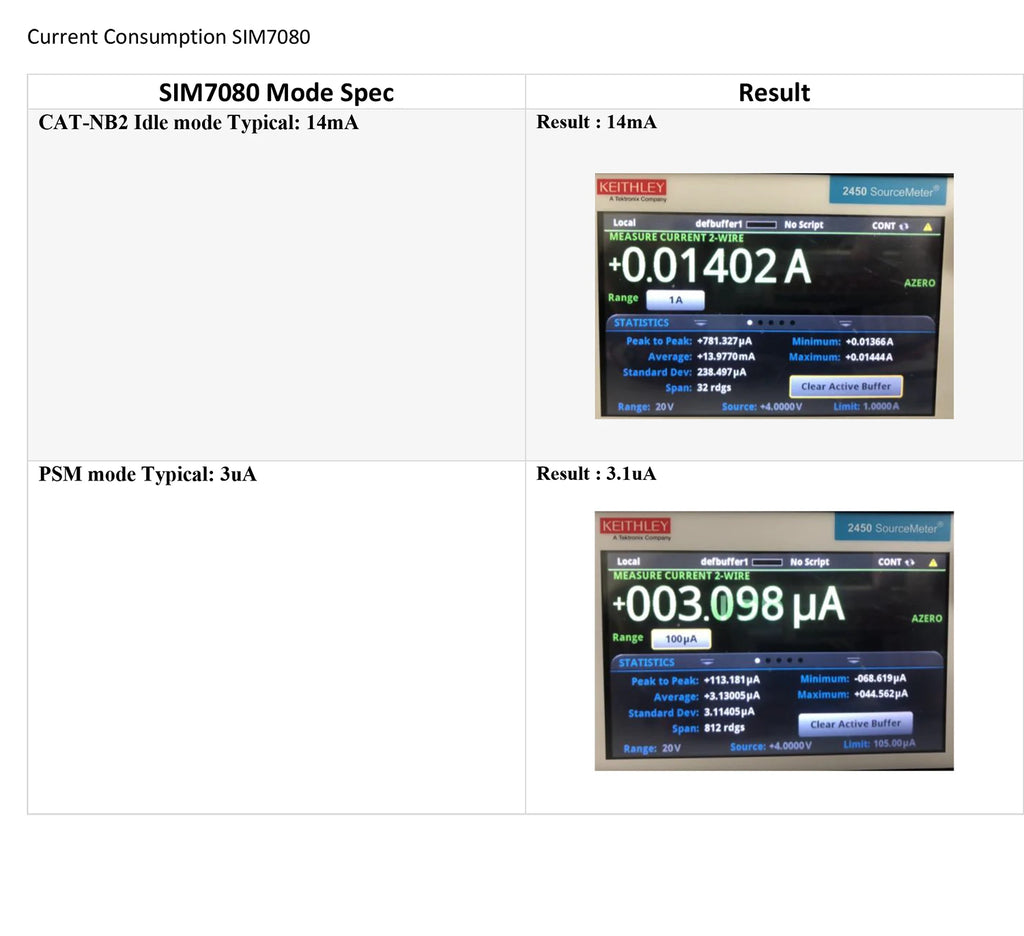
Task: Toggle the AZERO indicator on the 003.098 µA screen
Action: 927,618
